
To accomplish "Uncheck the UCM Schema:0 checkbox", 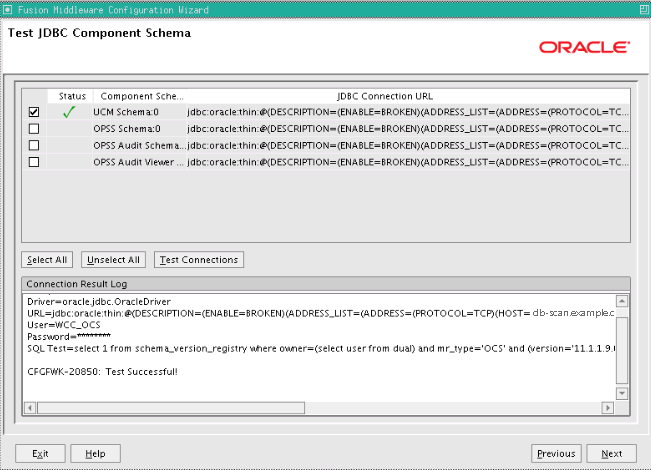I will point(34,112).
